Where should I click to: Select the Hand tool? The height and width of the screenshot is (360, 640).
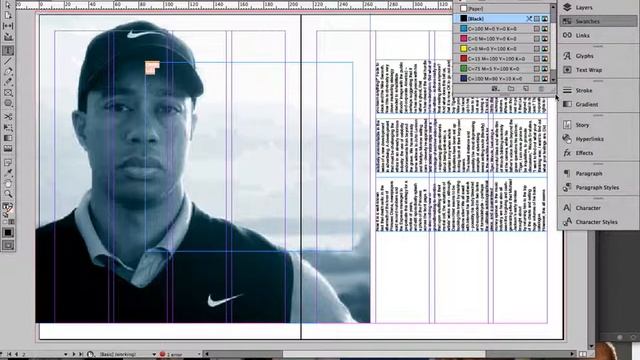8,184
